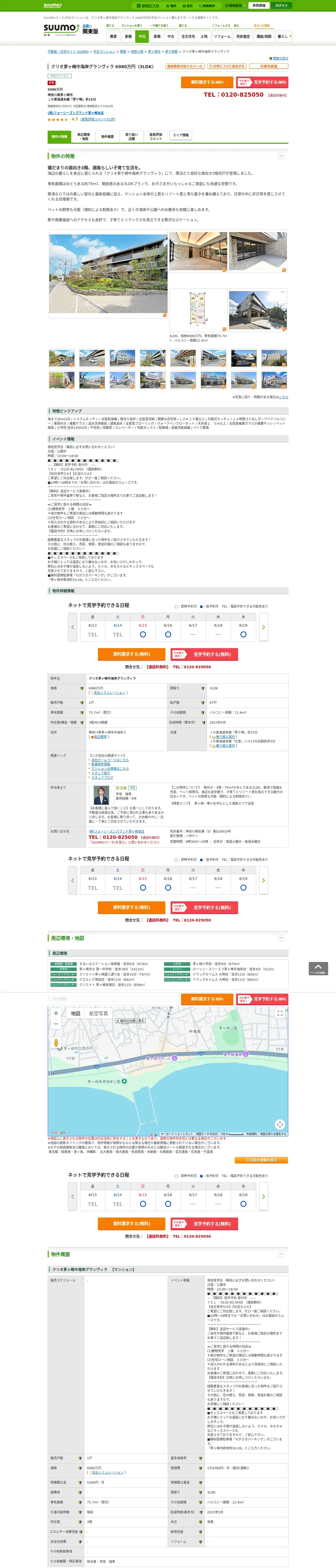336x1568 pixels.
Task: Zoom out on the map
Action: point(56,1024)
